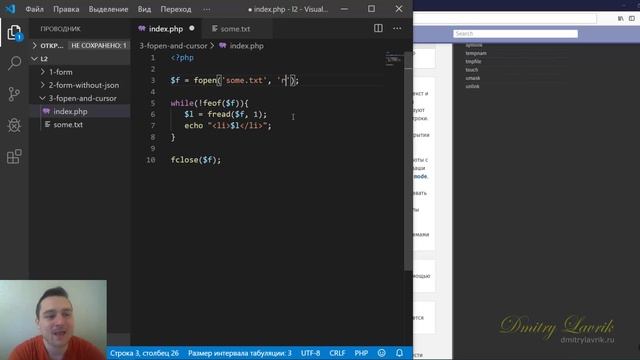Select the index.php editor tab
Viewport: 640px width, 360px height.
(166, 29)
